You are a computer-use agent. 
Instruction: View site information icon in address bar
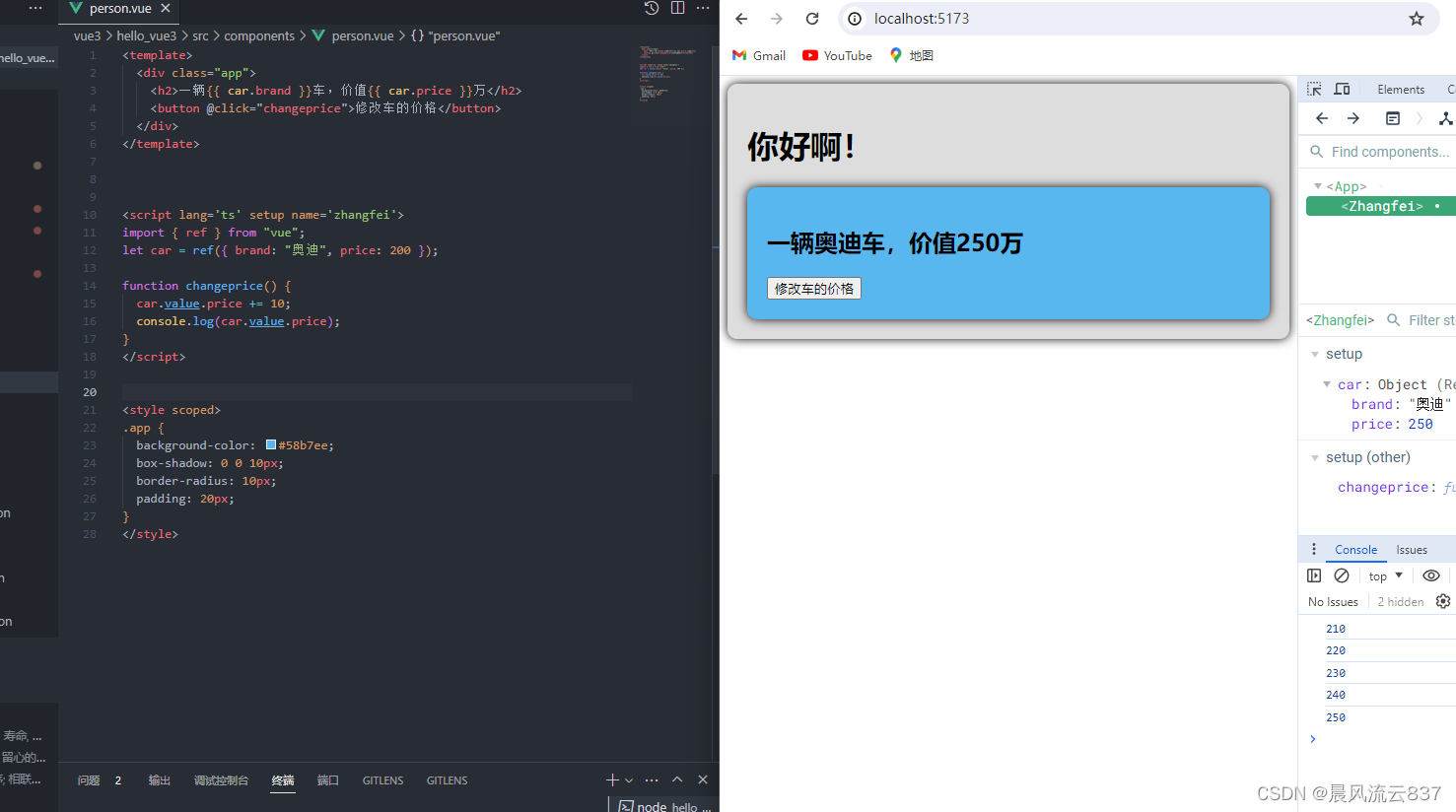[x=855, y=19]
